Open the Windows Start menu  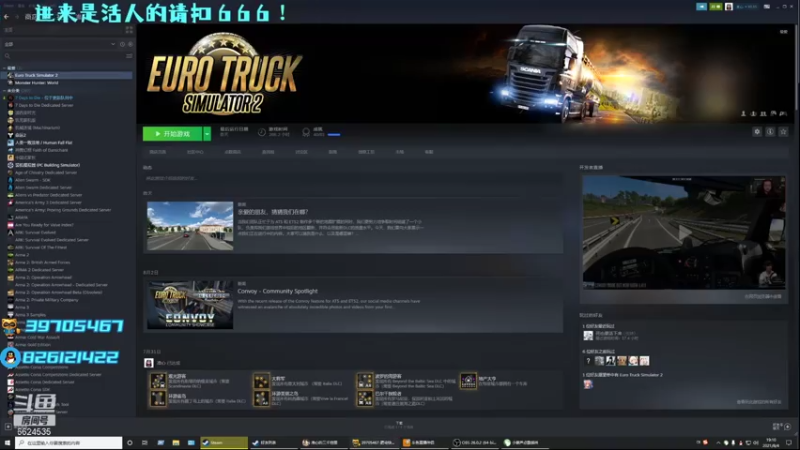(x=7, y=442)
